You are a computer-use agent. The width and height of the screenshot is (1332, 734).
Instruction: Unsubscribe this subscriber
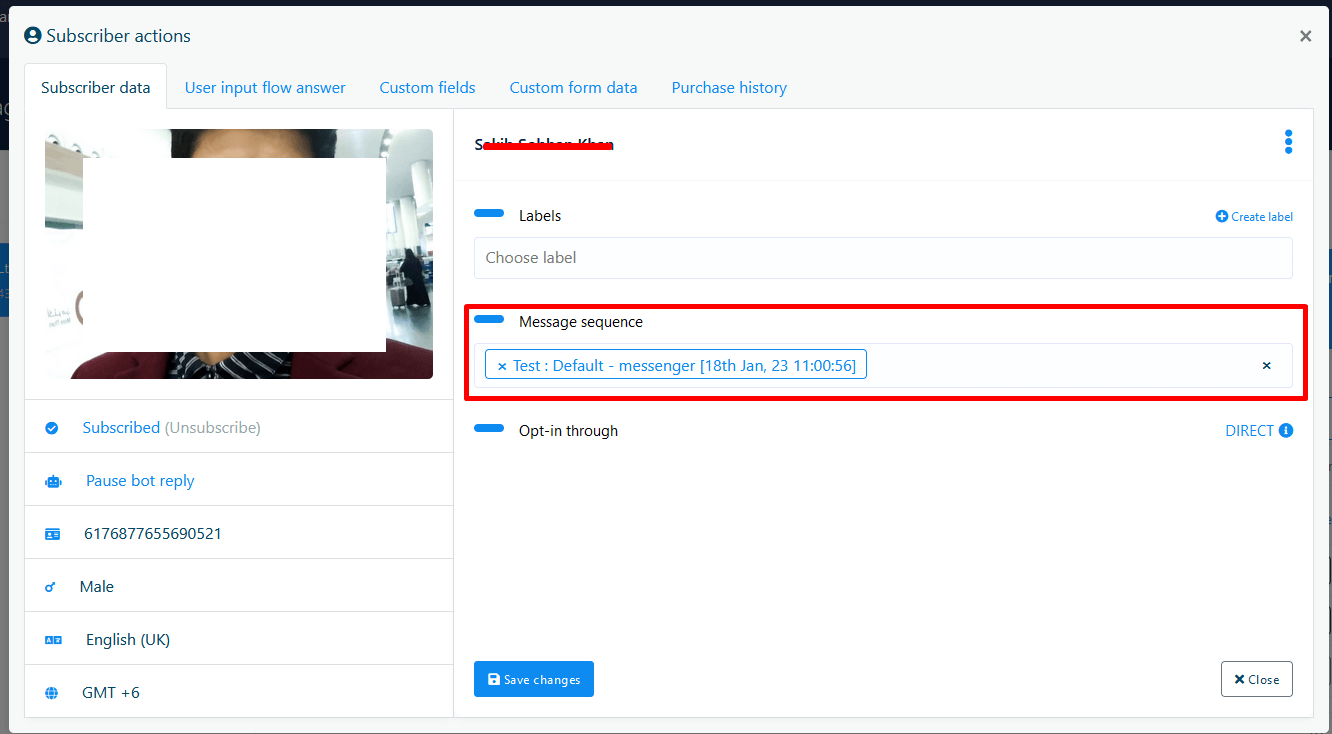[212, 428]
